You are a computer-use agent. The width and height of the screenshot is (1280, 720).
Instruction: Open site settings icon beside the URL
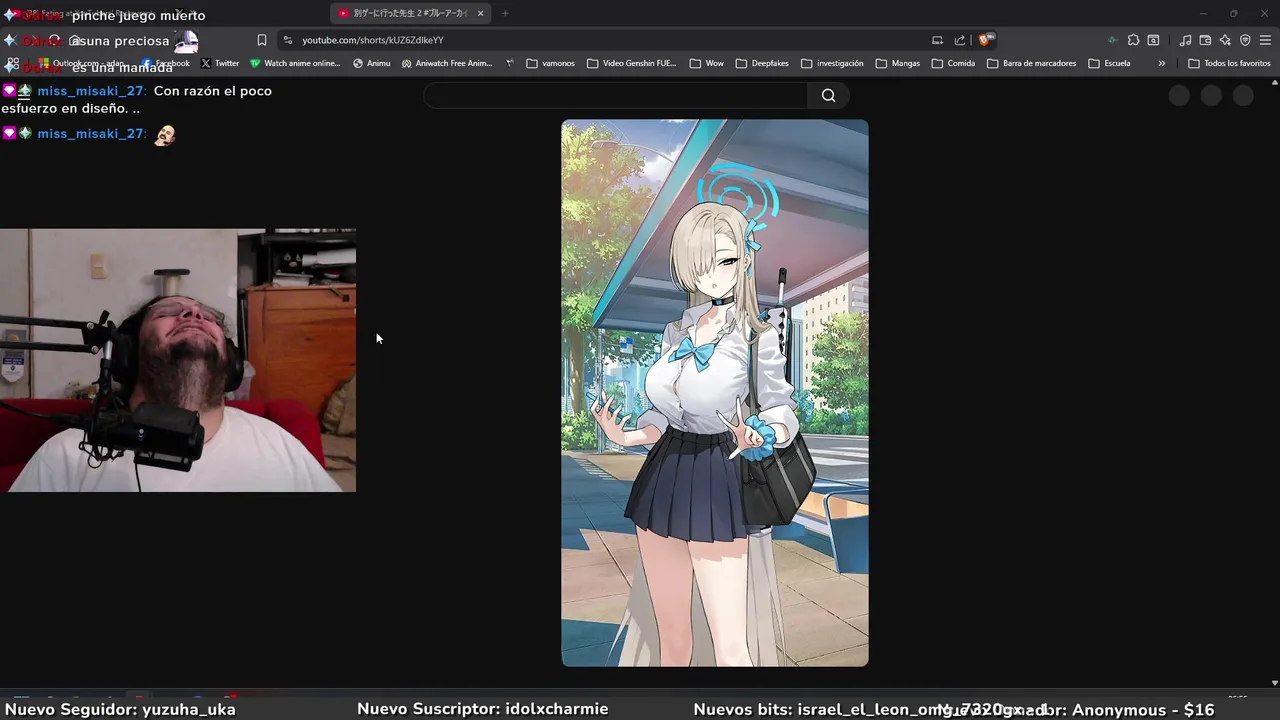288,40
